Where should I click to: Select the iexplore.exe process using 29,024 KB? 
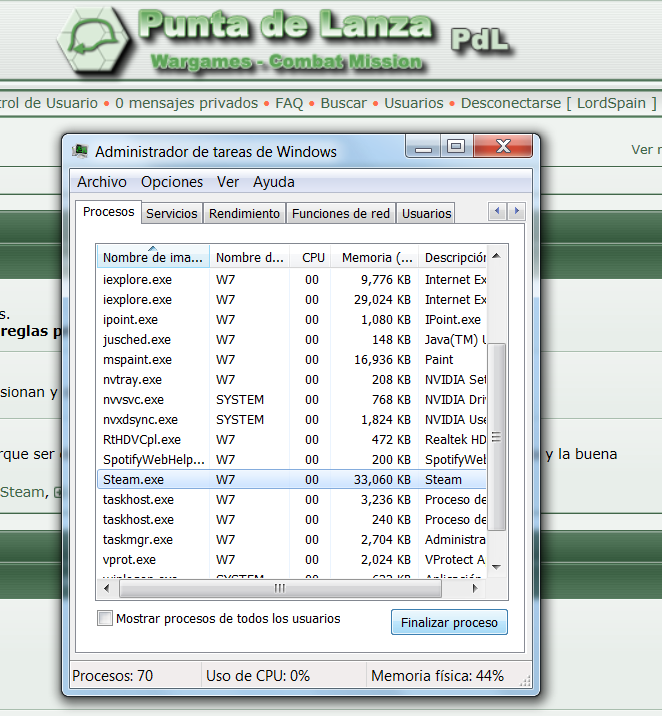tap(291, 300)
